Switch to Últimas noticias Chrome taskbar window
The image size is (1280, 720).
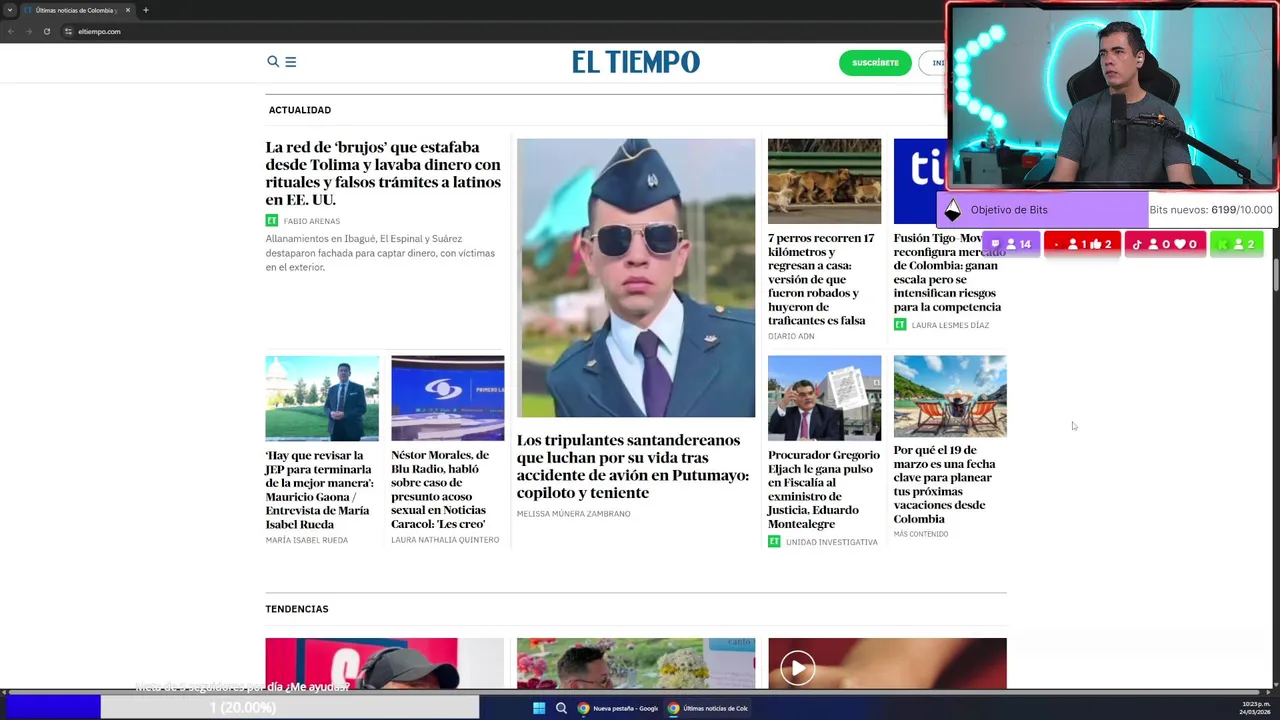coord(708,708)
